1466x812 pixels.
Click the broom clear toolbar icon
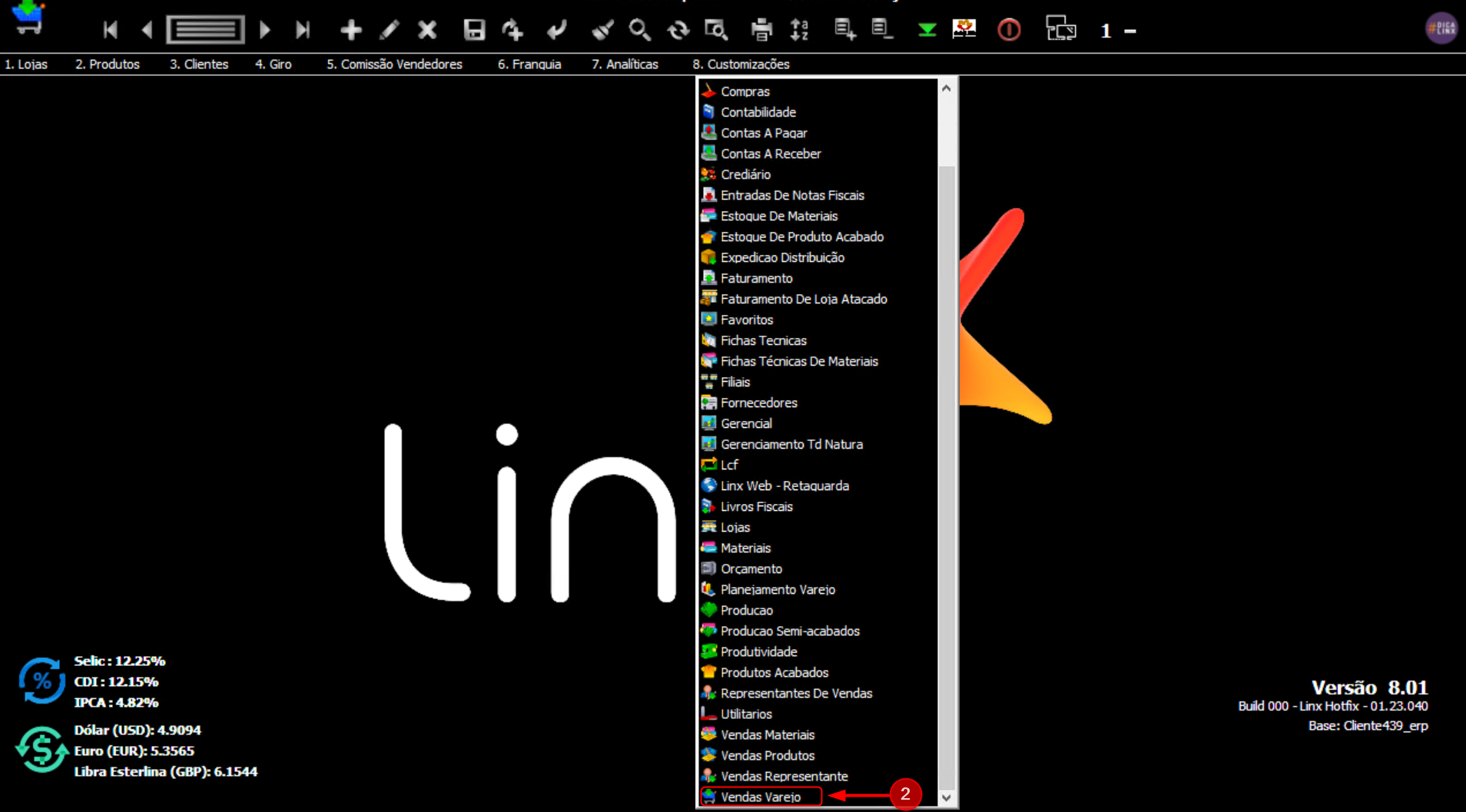(602, 30)
